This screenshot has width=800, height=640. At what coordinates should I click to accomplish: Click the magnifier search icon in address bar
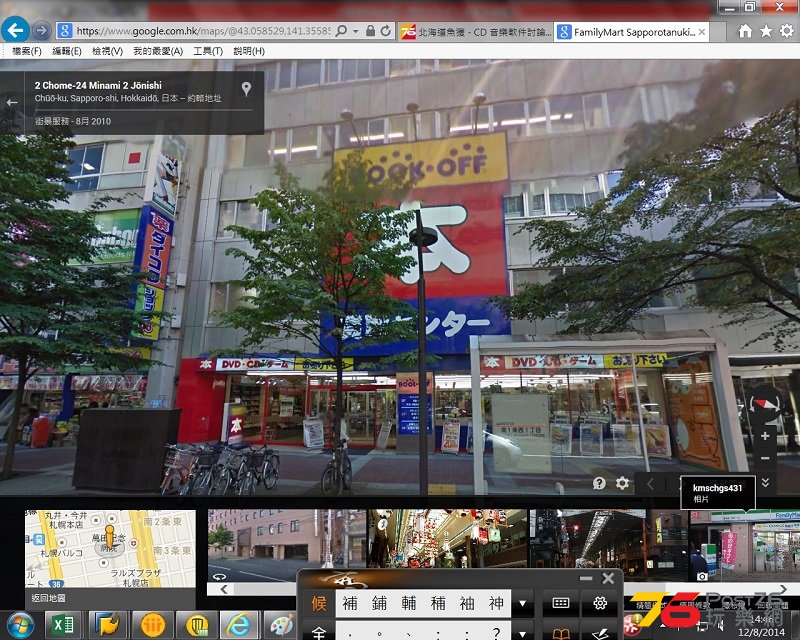pyautogui.click(x=341, y=31)
